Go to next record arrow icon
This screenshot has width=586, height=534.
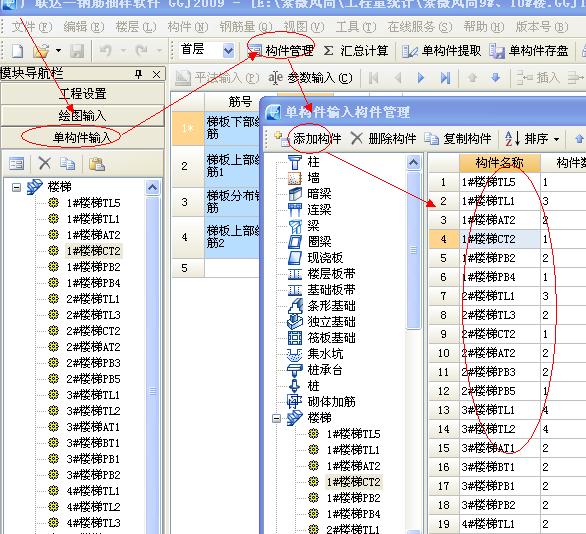[421, 78]
